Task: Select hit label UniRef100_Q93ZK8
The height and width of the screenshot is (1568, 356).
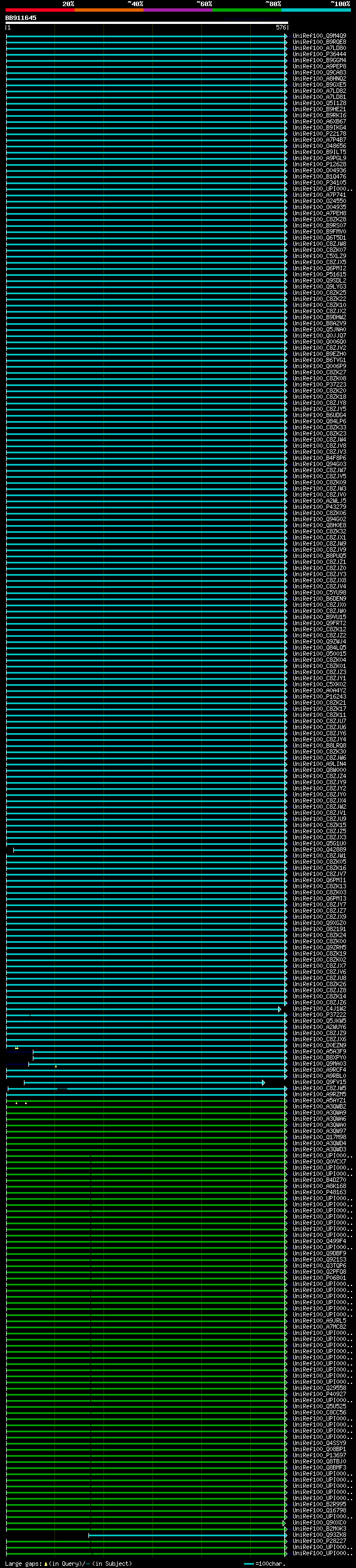Action: pos(319,1535)
